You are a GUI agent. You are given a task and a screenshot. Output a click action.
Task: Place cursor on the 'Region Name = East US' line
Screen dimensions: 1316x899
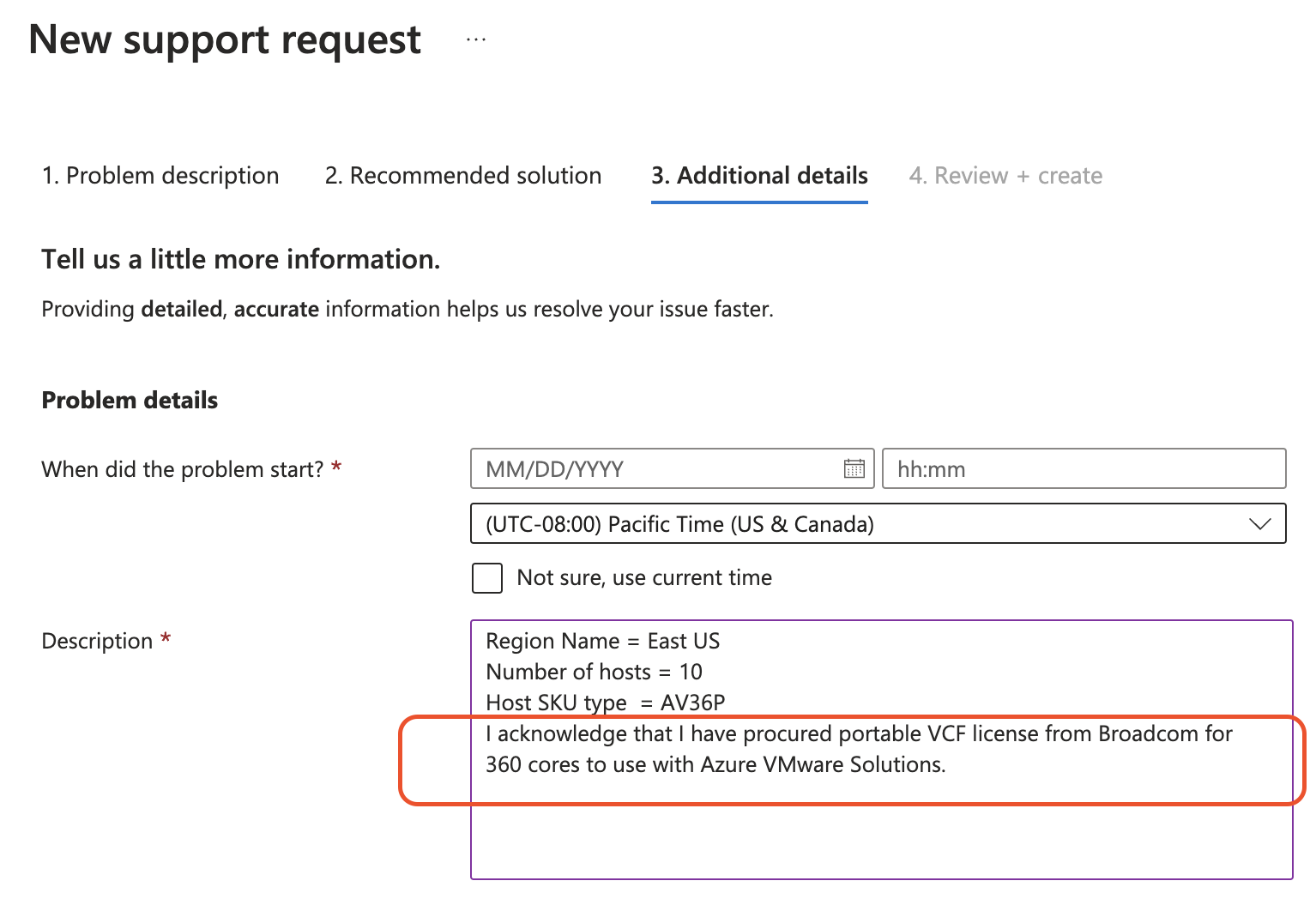[x=602, y=642]
